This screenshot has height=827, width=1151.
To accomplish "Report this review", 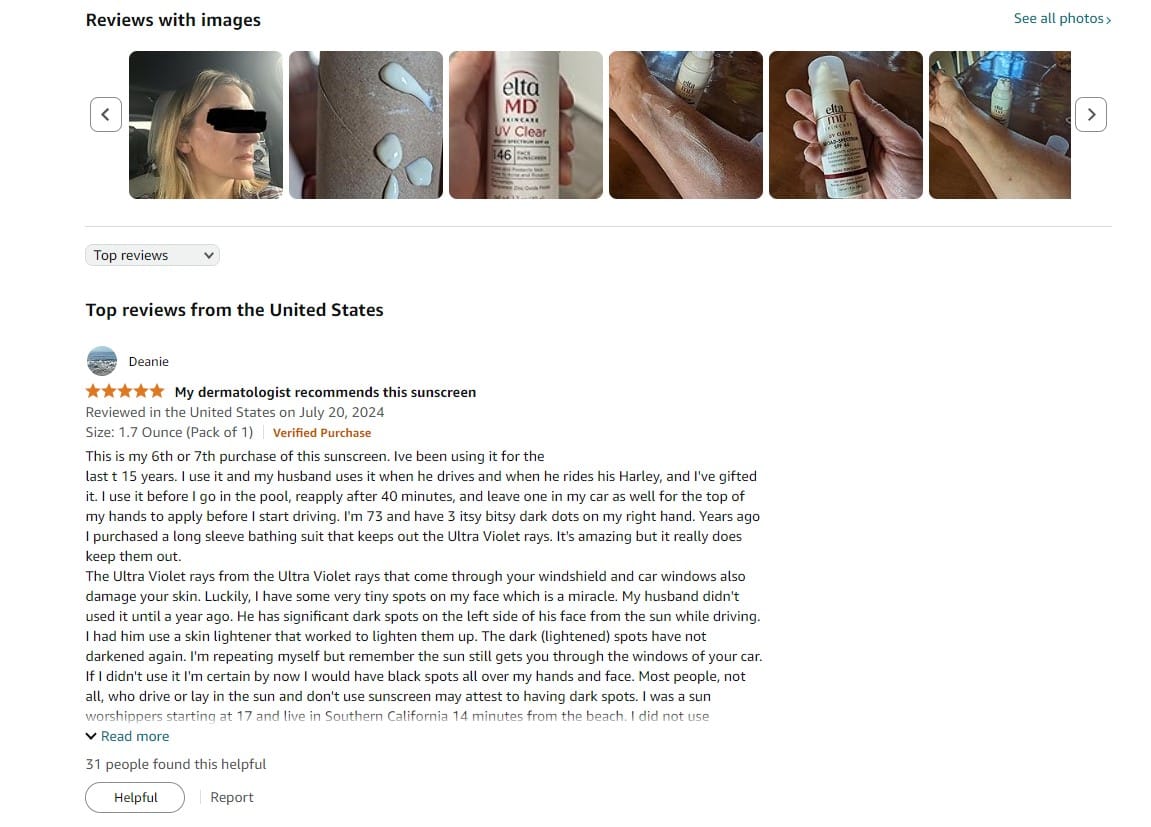I will pyautogui.click(x=231, y=798).
